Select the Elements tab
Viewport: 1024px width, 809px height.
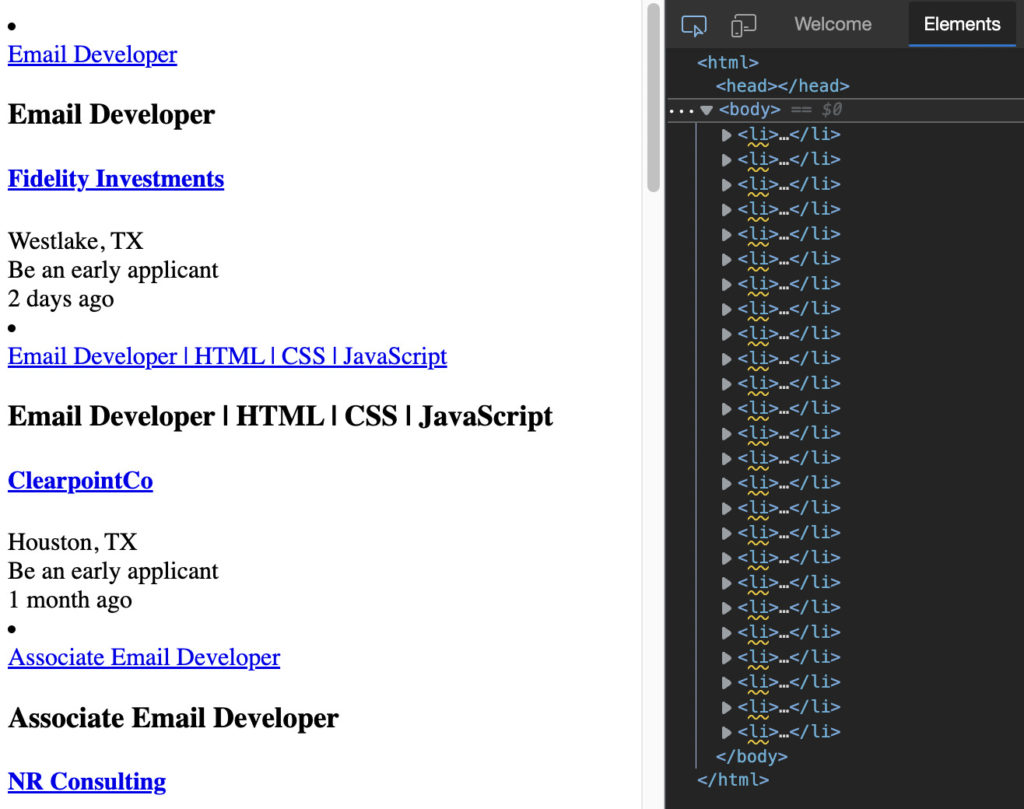pyautogui.click(x=961, y=24)
